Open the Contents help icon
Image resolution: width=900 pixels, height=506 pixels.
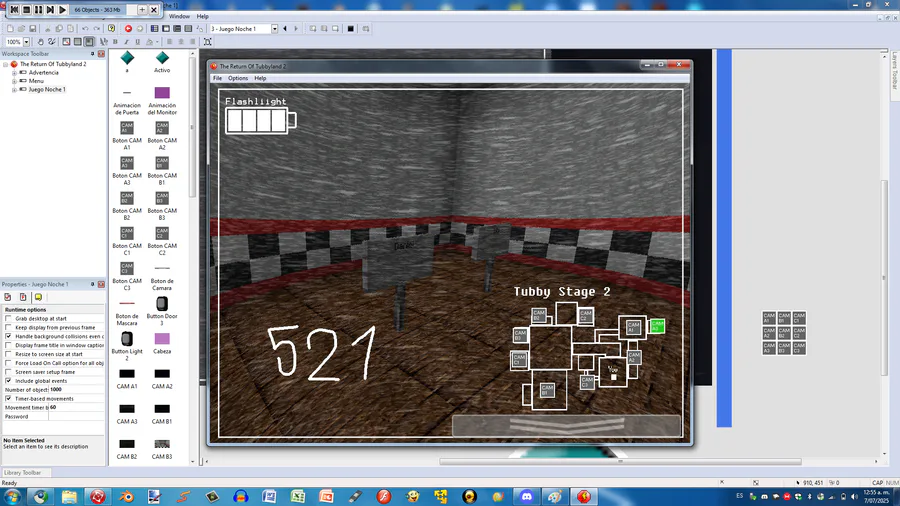pos(111,29)
